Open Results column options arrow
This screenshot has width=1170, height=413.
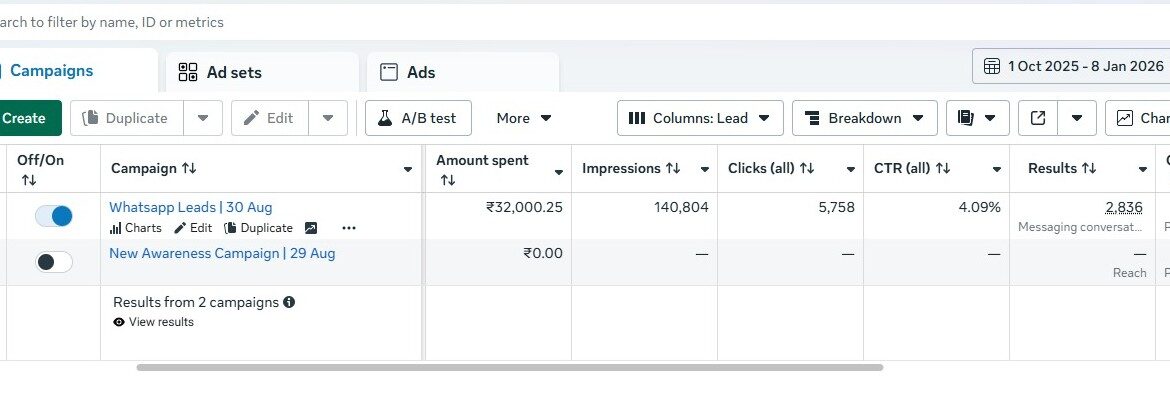[1142, 170]
